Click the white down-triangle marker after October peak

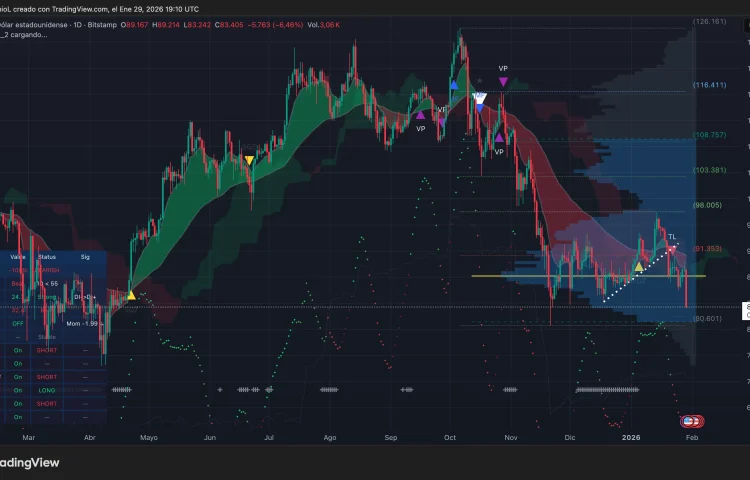click(479, 101)
